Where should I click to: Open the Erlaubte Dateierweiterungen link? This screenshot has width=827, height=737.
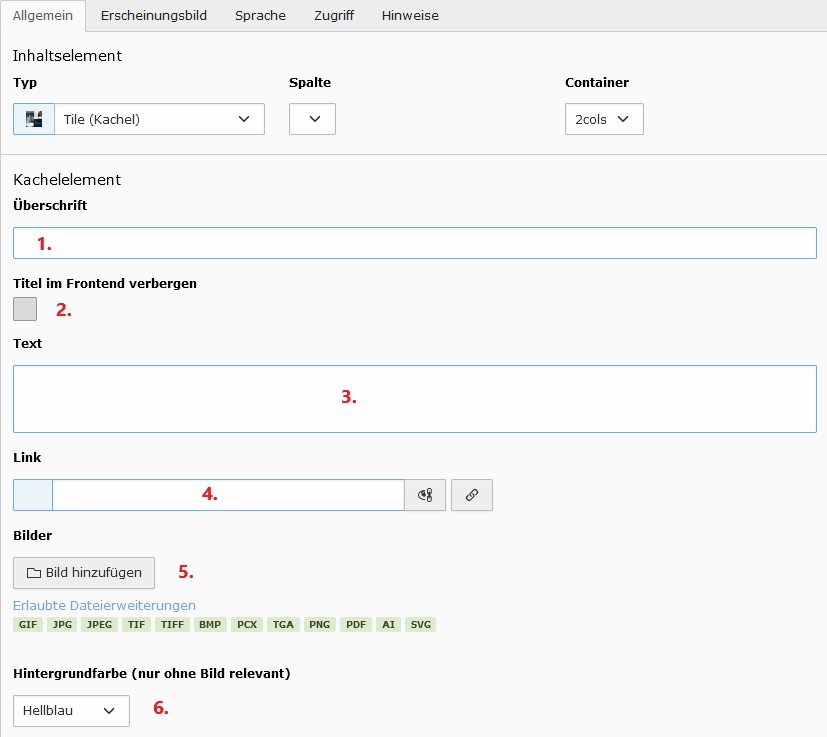(x=104, y=605)
